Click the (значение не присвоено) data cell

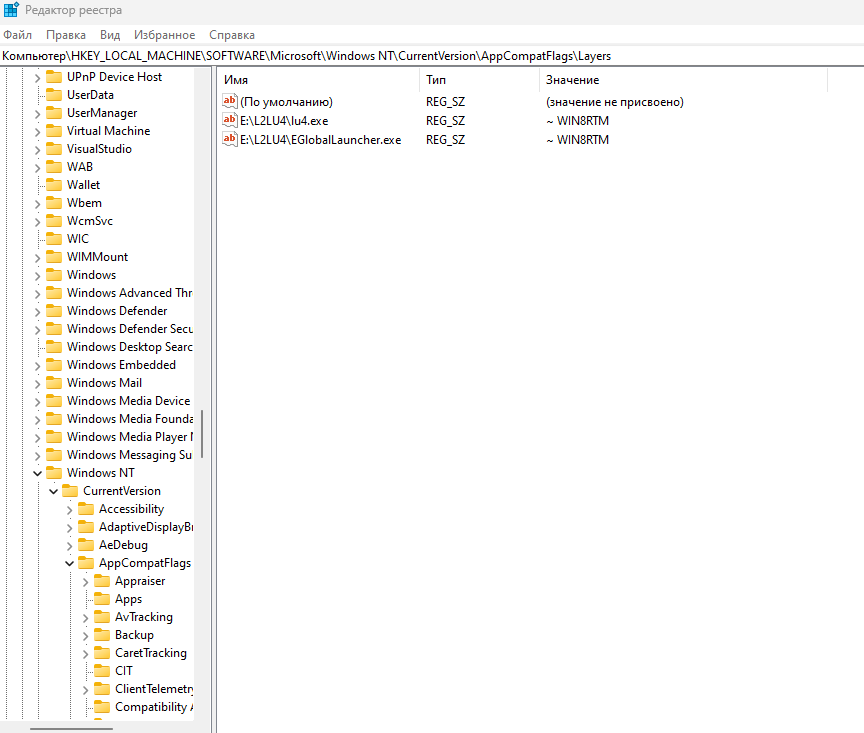tap(614, 102)
